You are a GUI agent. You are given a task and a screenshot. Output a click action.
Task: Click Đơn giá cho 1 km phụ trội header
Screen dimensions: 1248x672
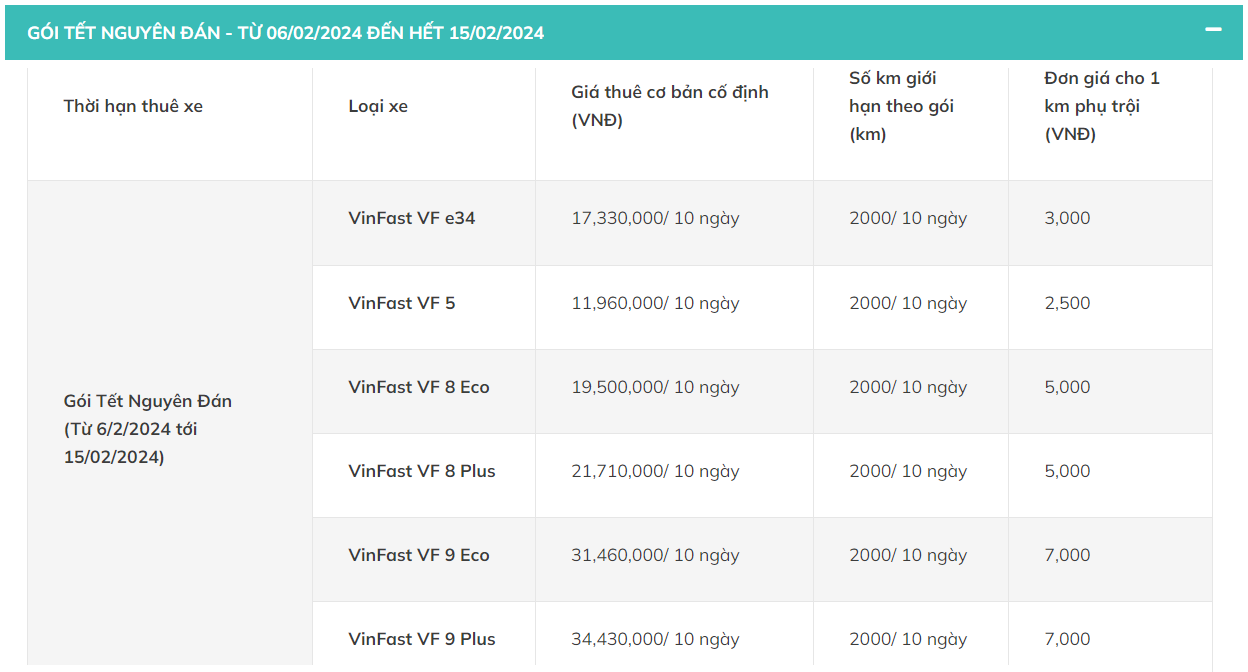pos(1102,106)
